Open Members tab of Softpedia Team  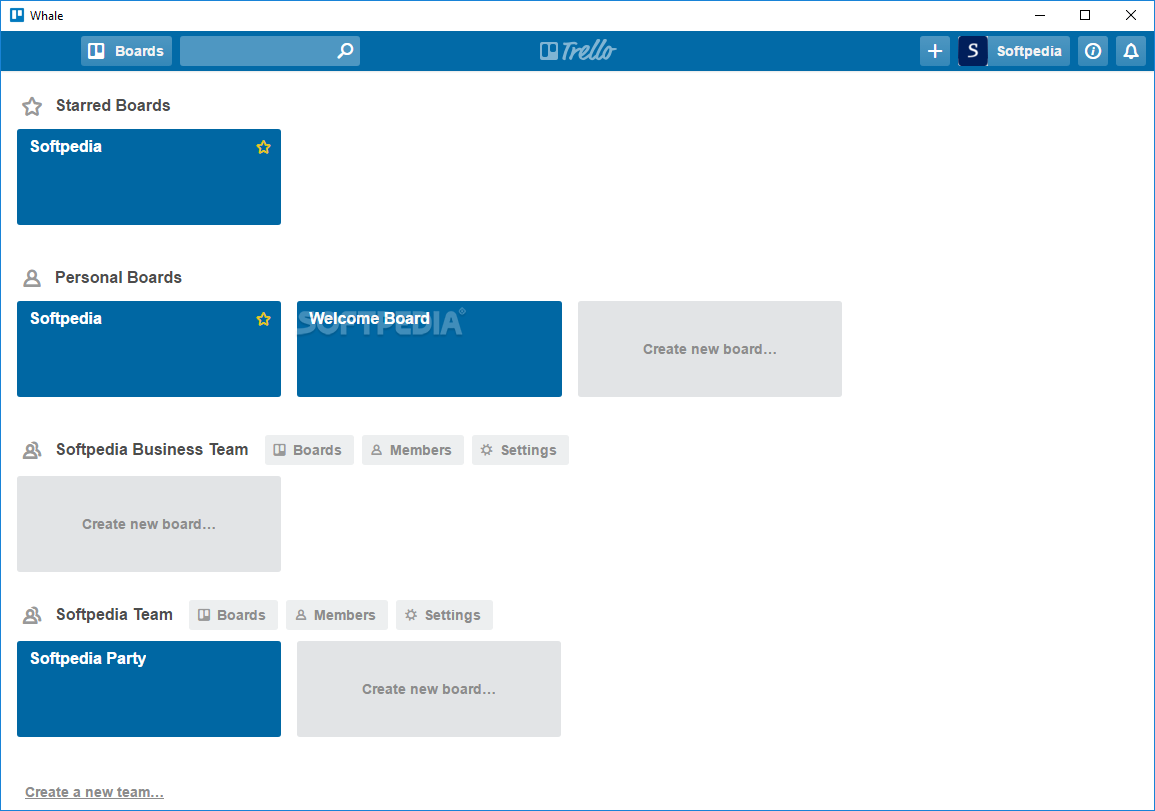tap(337, 615)
